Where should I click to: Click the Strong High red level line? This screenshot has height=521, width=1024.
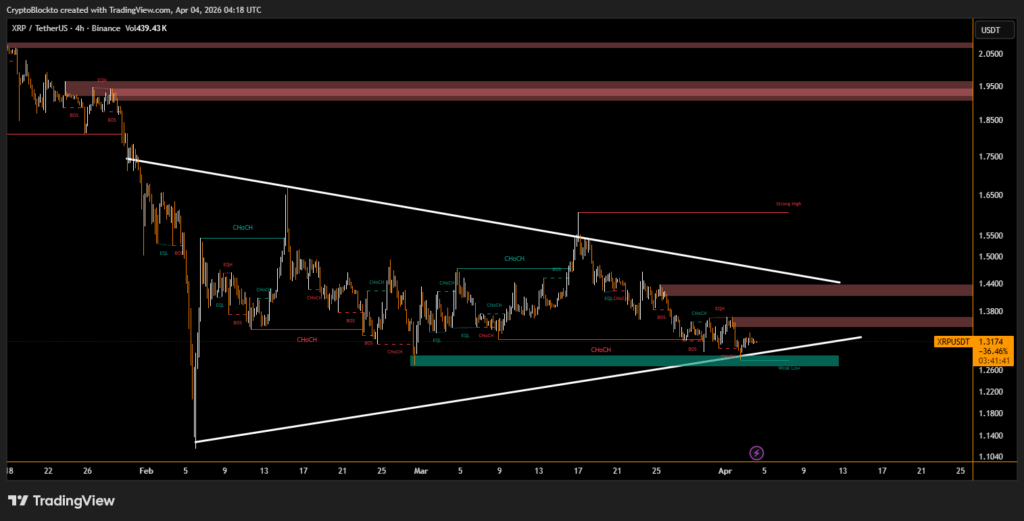(x=680, y=212)
